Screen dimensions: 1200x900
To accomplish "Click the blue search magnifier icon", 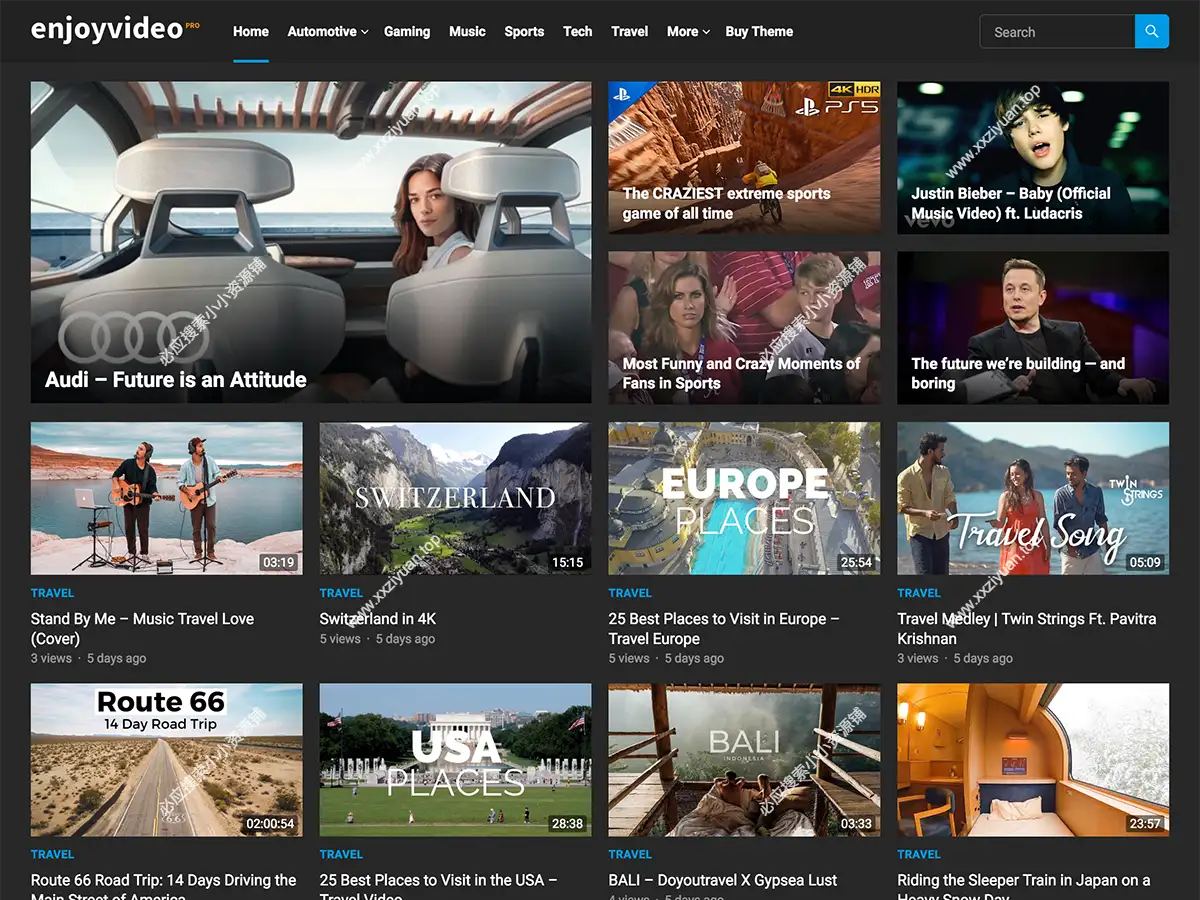I will tap(1151, 32).
